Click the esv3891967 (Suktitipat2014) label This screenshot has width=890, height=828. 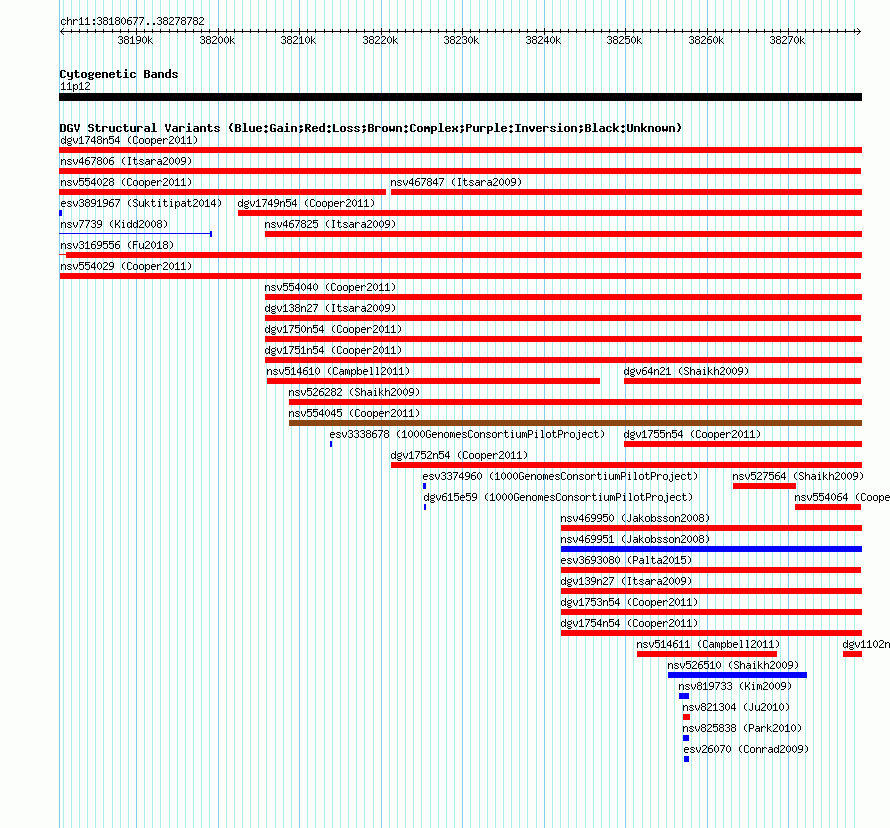click(141, 203)
